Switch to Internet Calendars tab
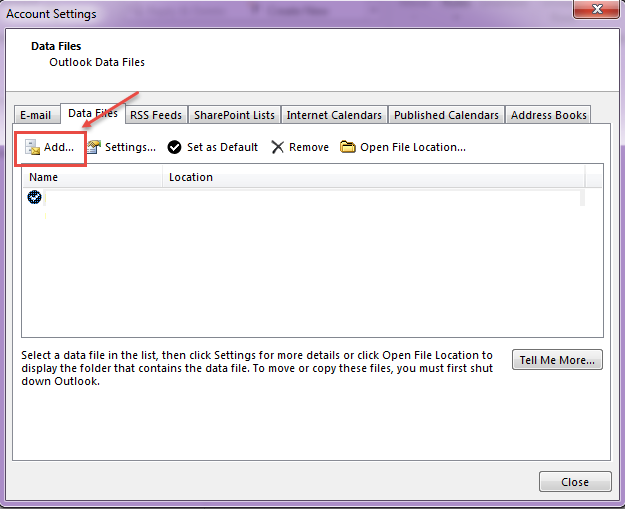Viewport: 625px width, 509px height. tap(334, 115)
